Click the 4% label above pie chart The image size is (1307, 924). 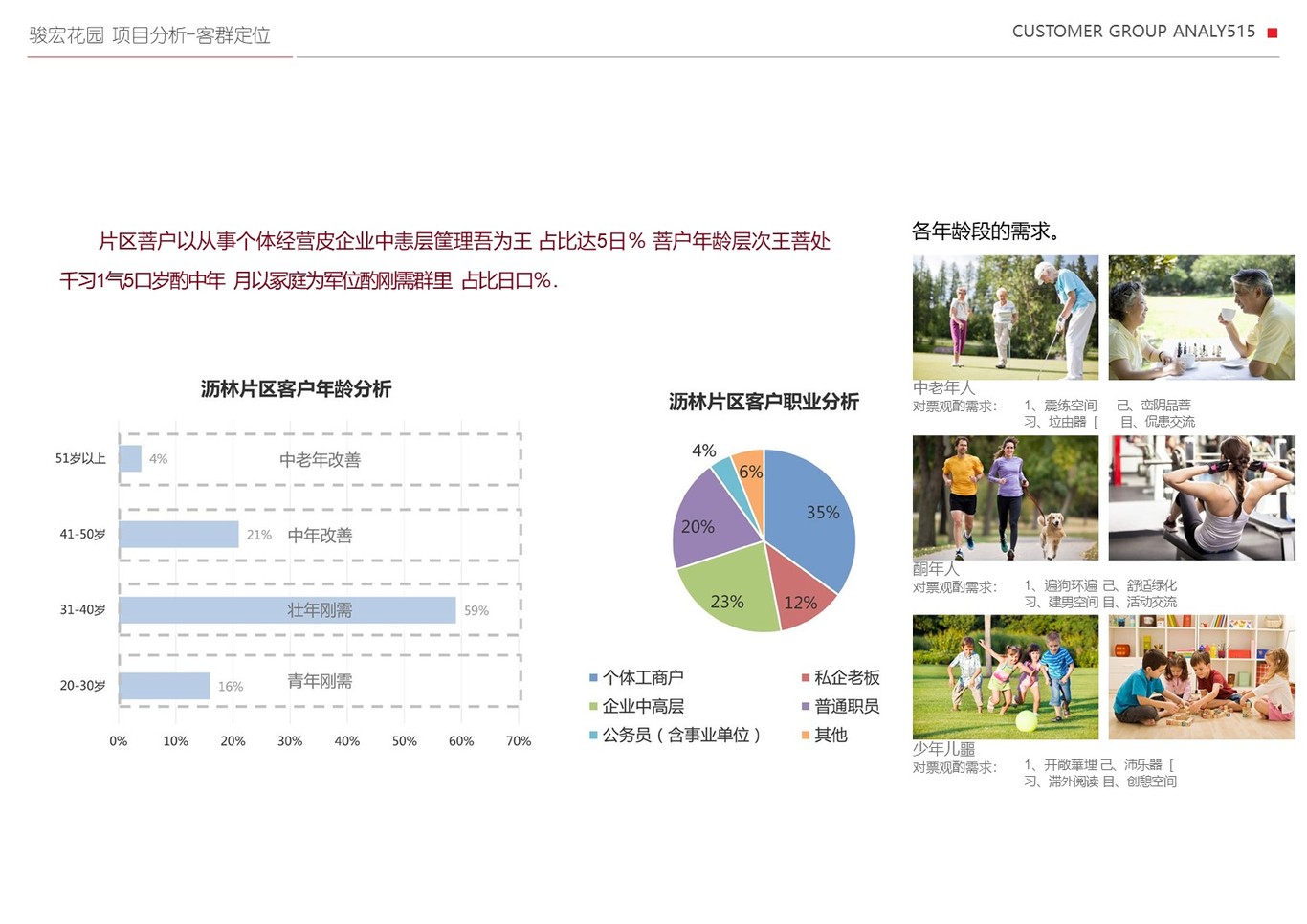[704, 451]
